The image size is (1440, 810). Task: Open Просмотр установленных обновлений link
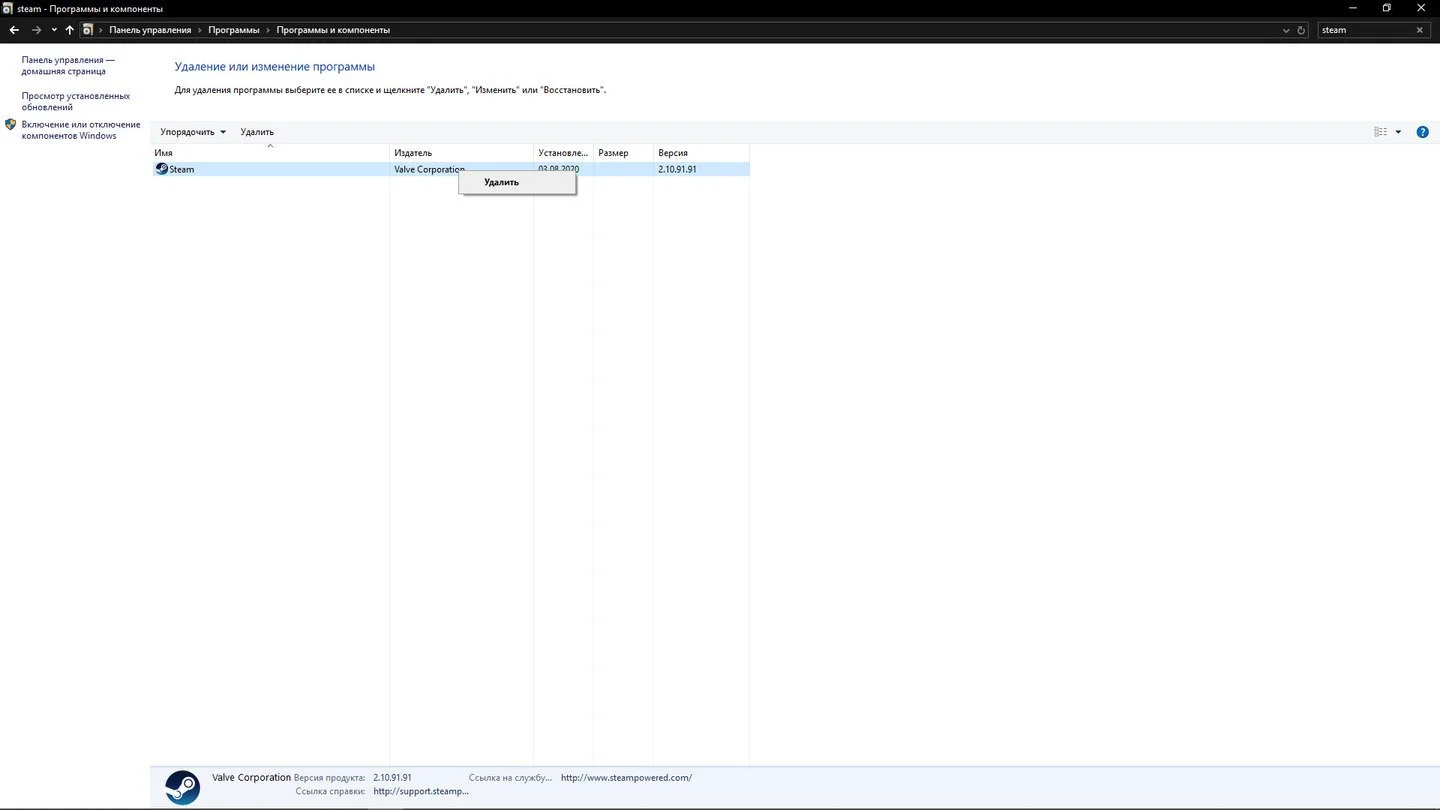tap(76, 101)
